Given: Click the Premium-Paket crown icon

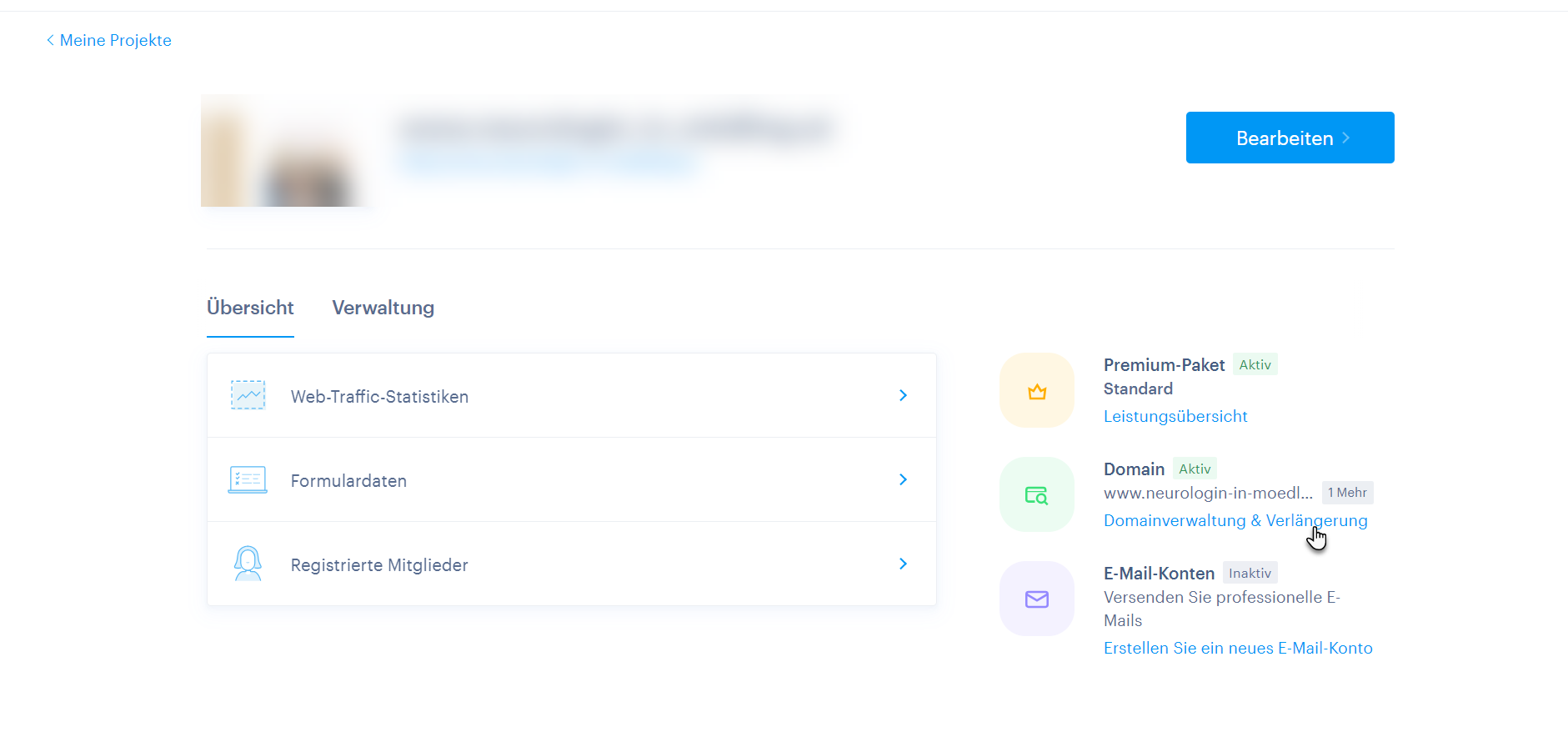Looking at the screenshot, I should pos(1036,391).
